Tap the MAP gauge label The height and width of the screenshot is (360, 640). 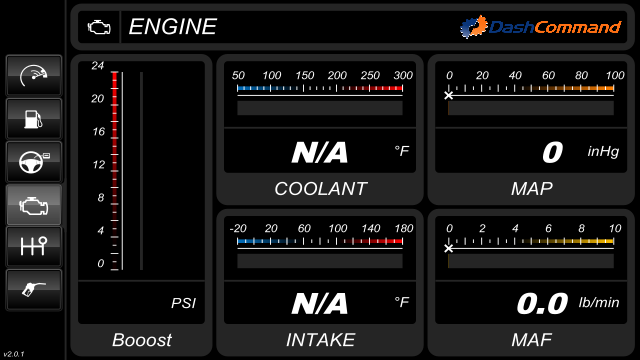click(x=531, y=189)
